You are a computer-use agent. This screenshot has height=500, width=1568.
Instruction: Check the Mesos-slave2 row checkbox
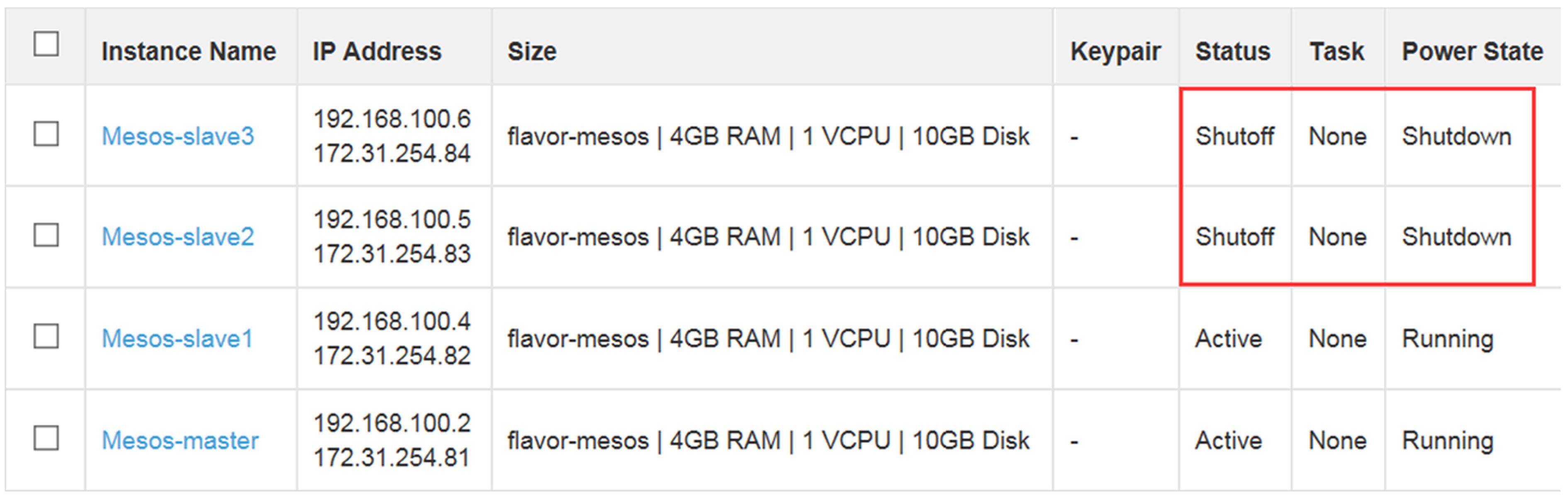[46, 235]
